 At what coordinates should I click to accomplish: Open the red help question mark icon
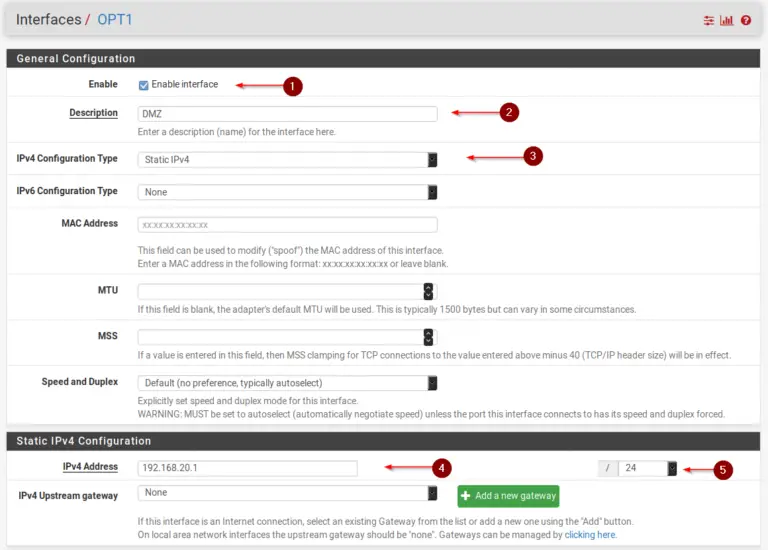(745, 20)
